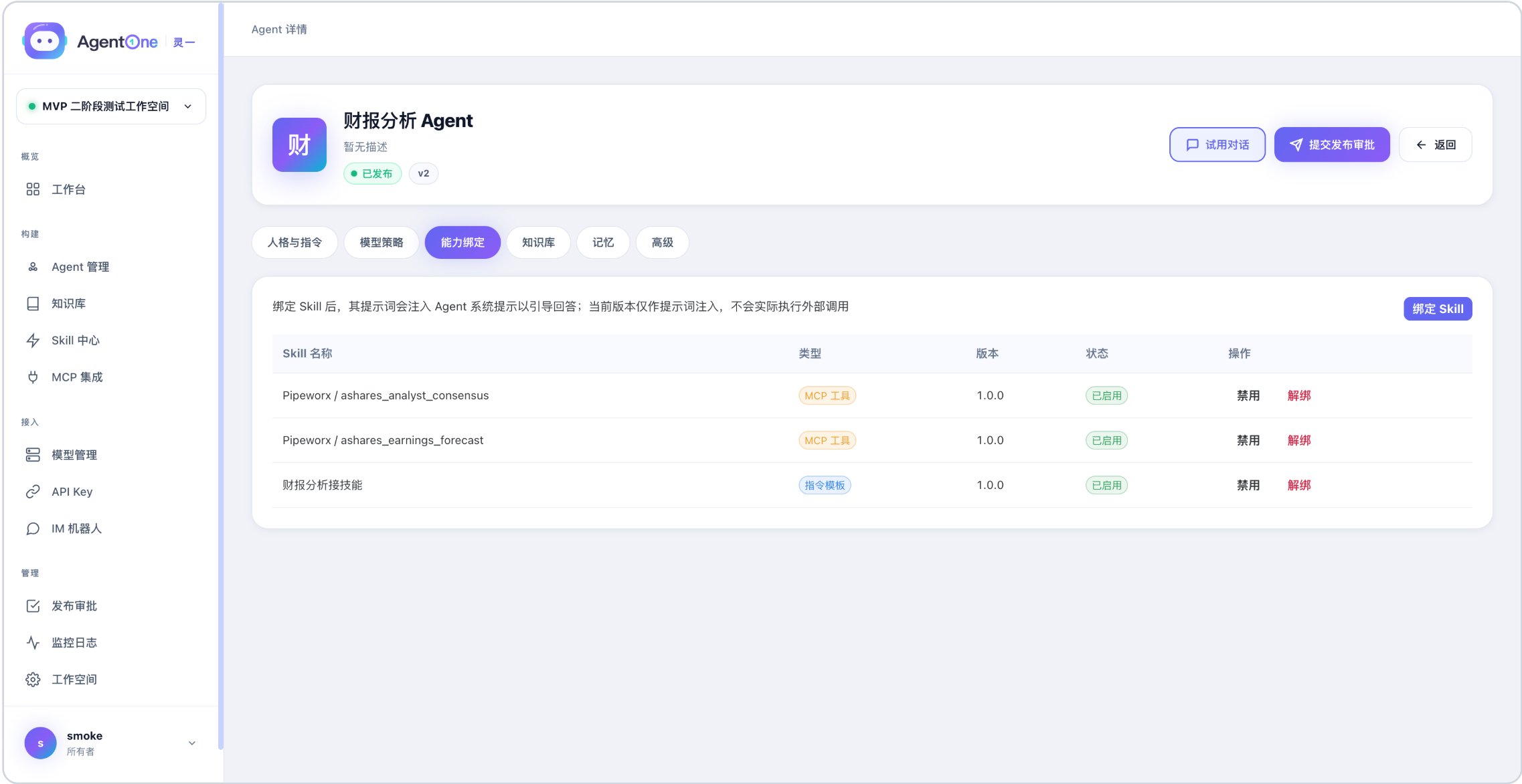
Task: Select the Skill 中心 lightning icon
Action: pos(33,340)
